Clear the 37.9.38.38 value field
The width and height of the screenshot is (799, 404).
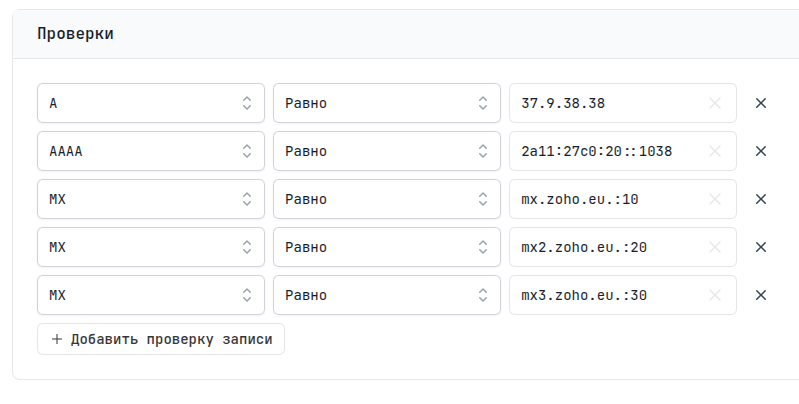point(714,103)
